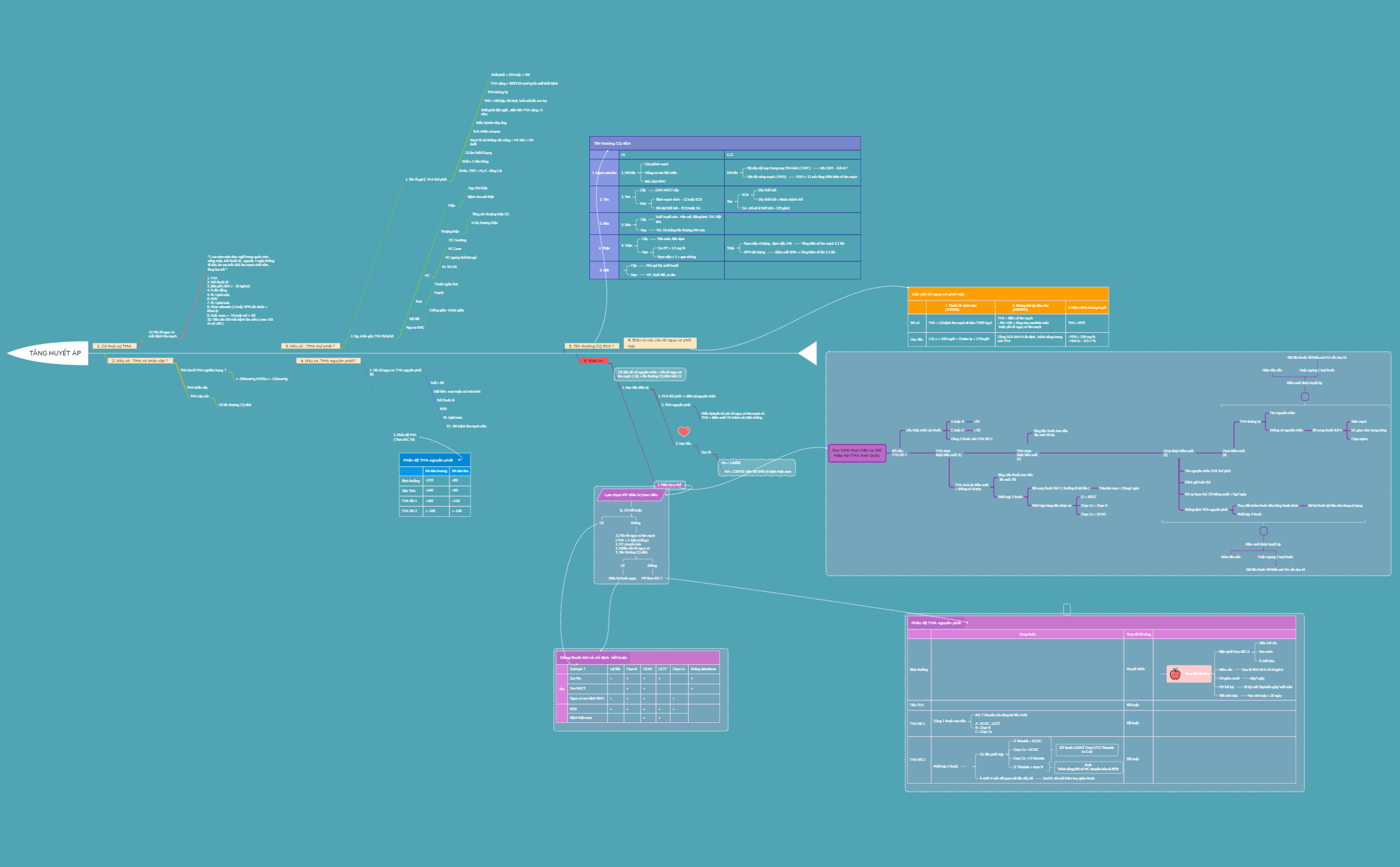
Task: Select the "Lựa chọn PP điều trị ban đầu" parallelogram
Action: click(631, 495)
